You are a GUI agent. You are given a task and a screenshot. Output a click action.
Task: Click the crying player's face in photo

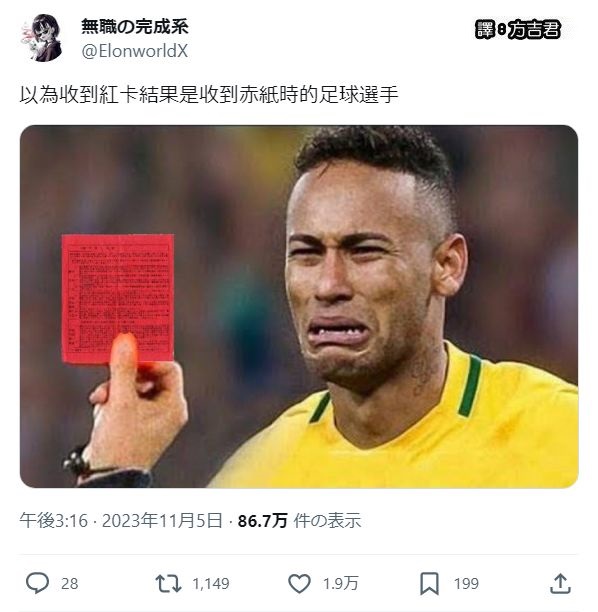pyautogui.click(x=363, y=281)
